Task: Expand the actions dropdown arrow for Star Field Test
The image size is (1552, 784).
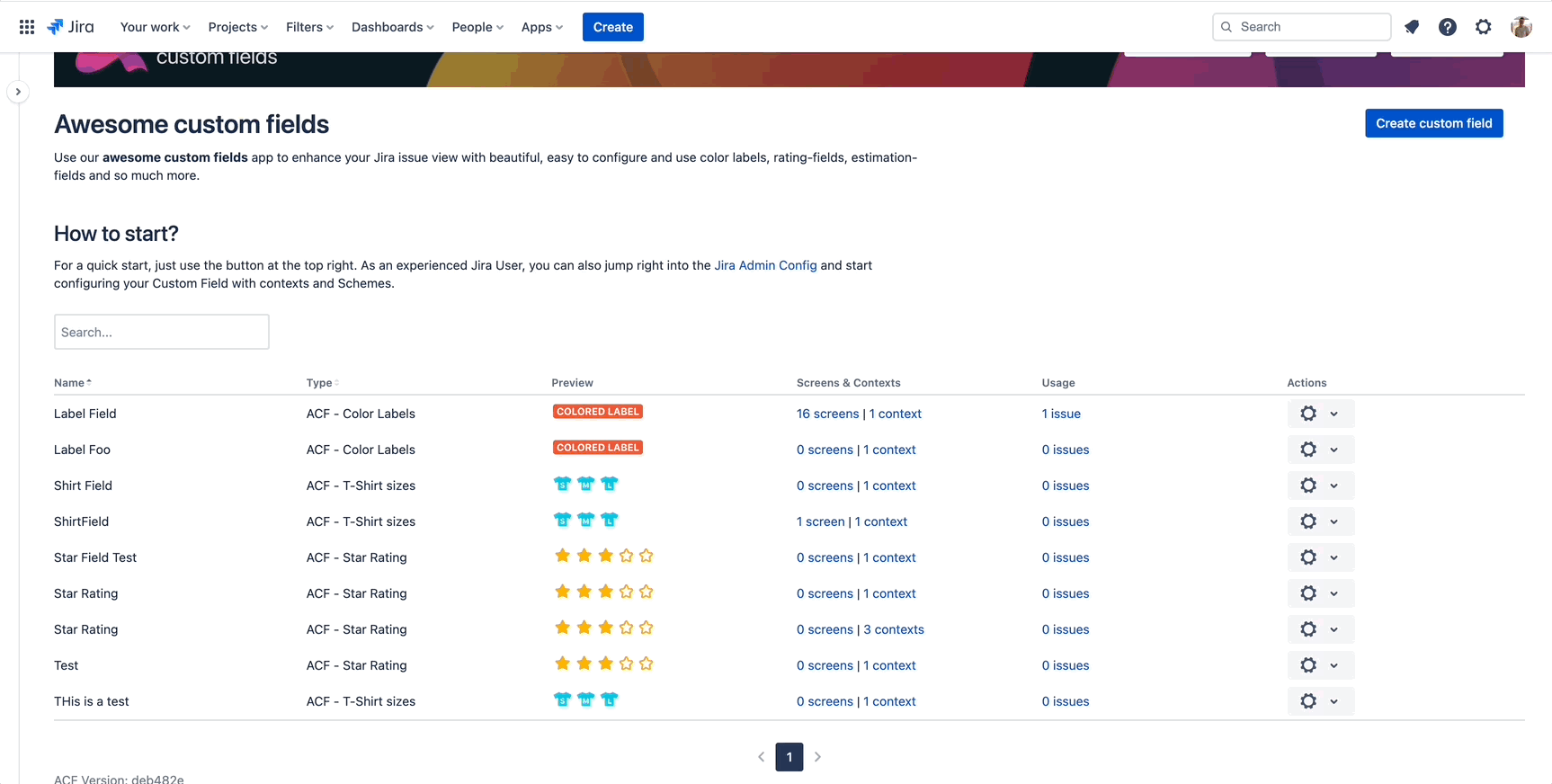Action: click(1334, 557)
